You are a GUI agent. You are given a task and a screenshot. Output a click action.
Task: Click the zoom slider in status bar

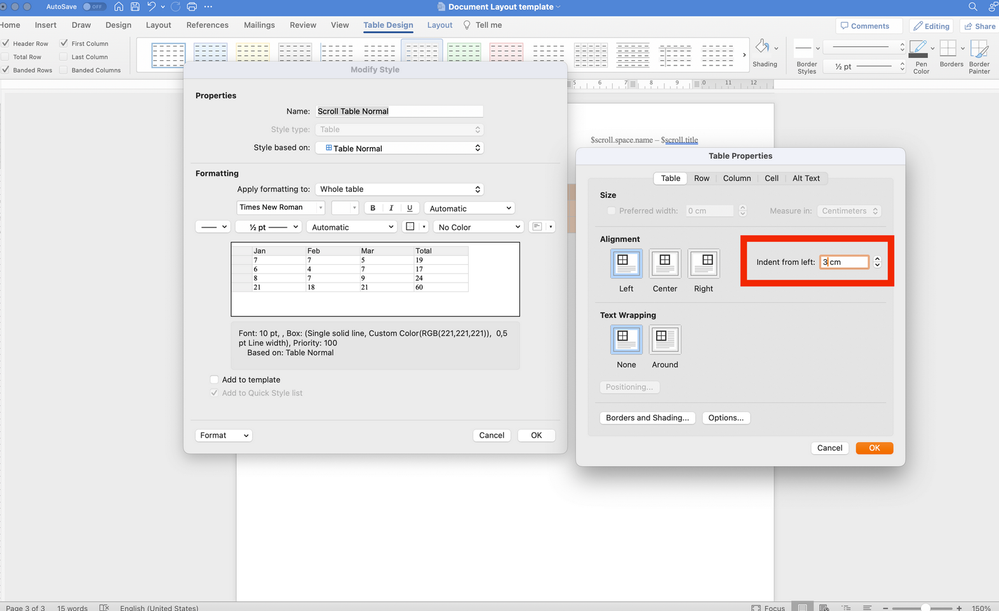pos(924,608)
